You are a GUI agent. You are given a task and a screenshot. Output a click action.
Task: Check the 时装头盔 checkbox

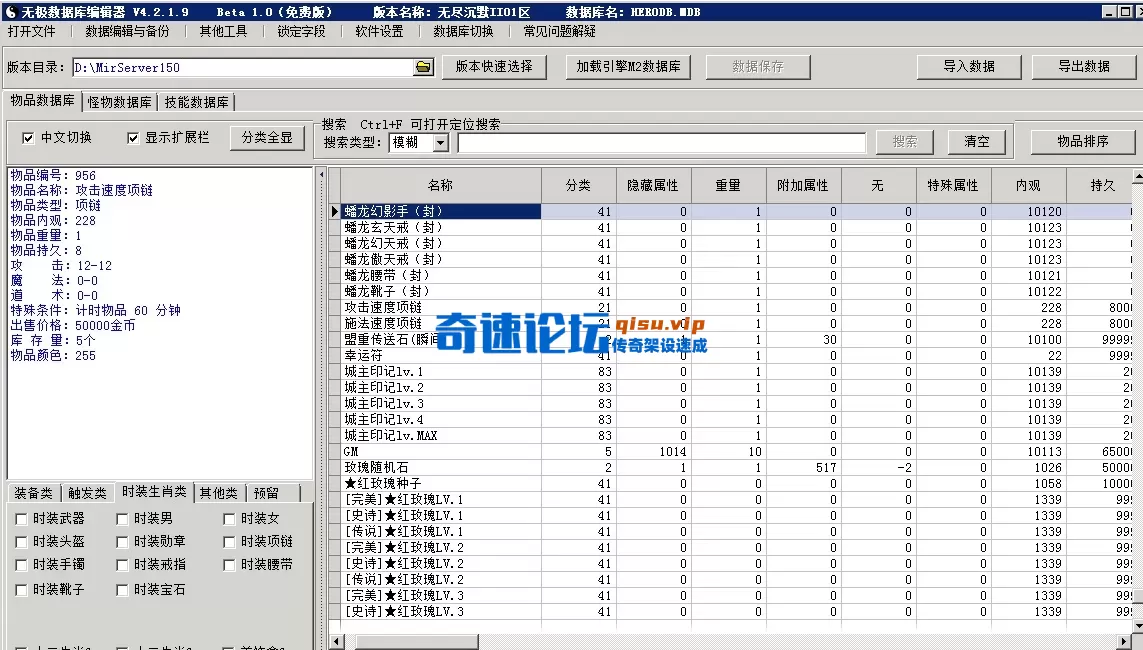[21, 542]
